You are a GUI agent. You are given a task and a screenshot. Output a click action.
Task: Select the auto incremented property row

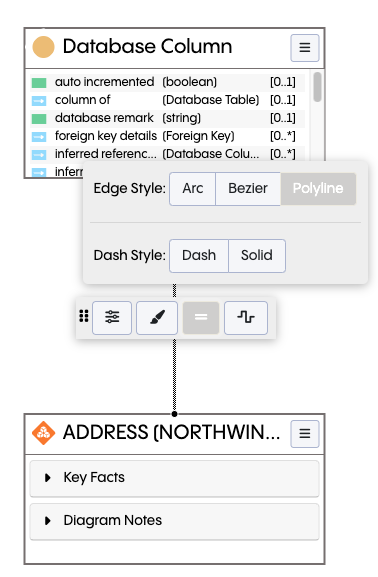click(167, 82)
